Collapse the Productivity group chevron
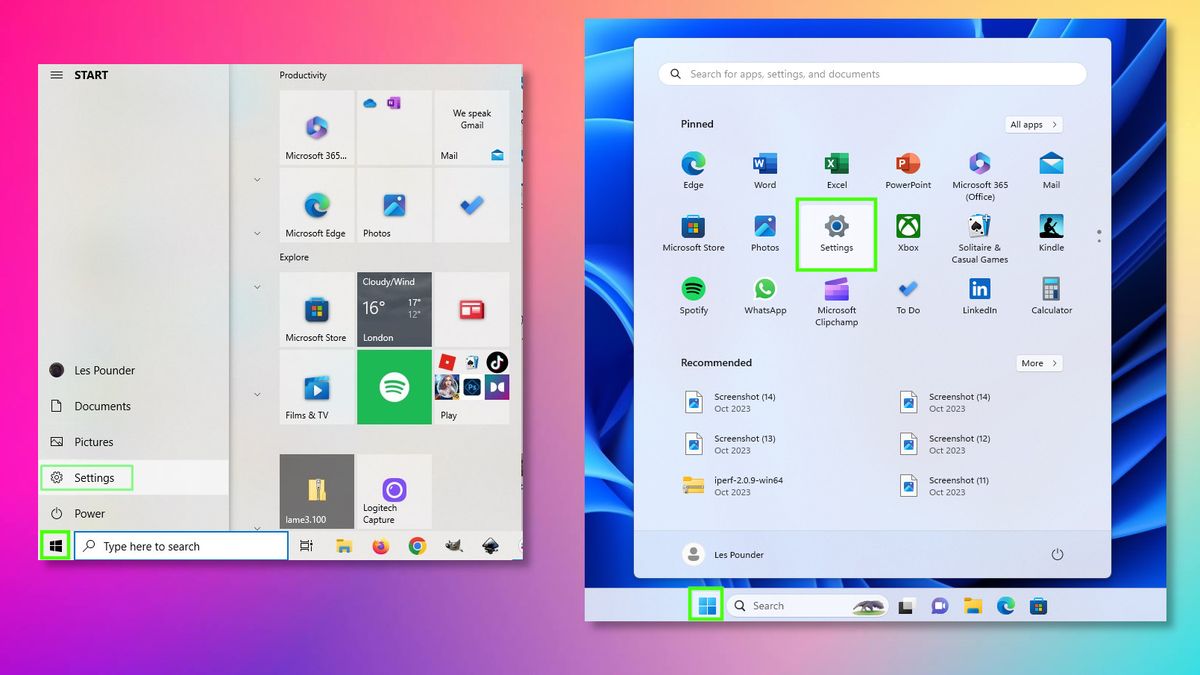This screenshot has width=1200, height=675. [x=257, y=179]
